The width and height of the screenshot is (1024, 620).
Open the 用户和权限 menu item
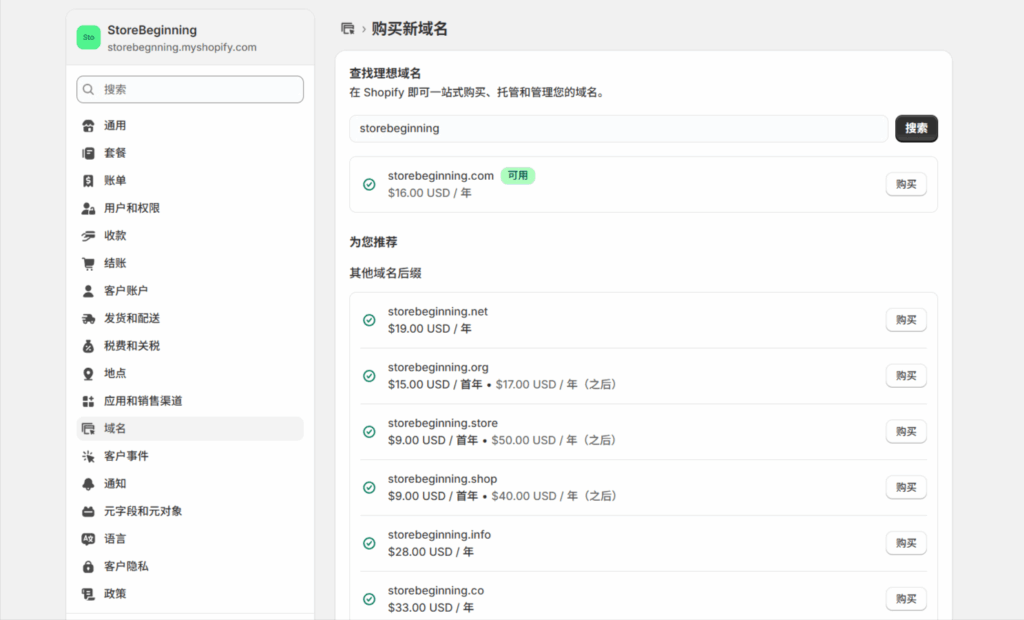point(132,208)
